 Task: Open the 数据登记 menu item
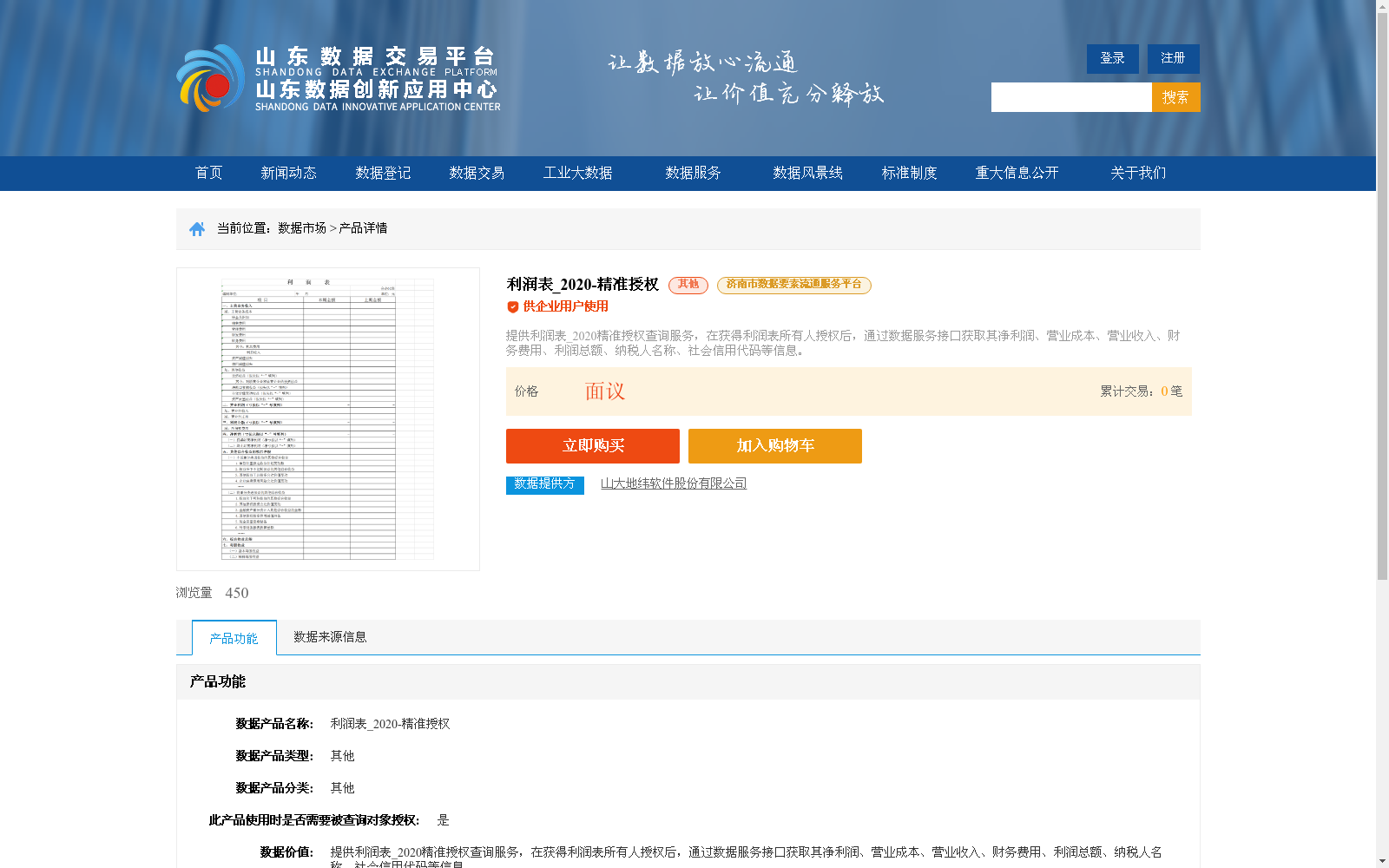pos(383,174)
